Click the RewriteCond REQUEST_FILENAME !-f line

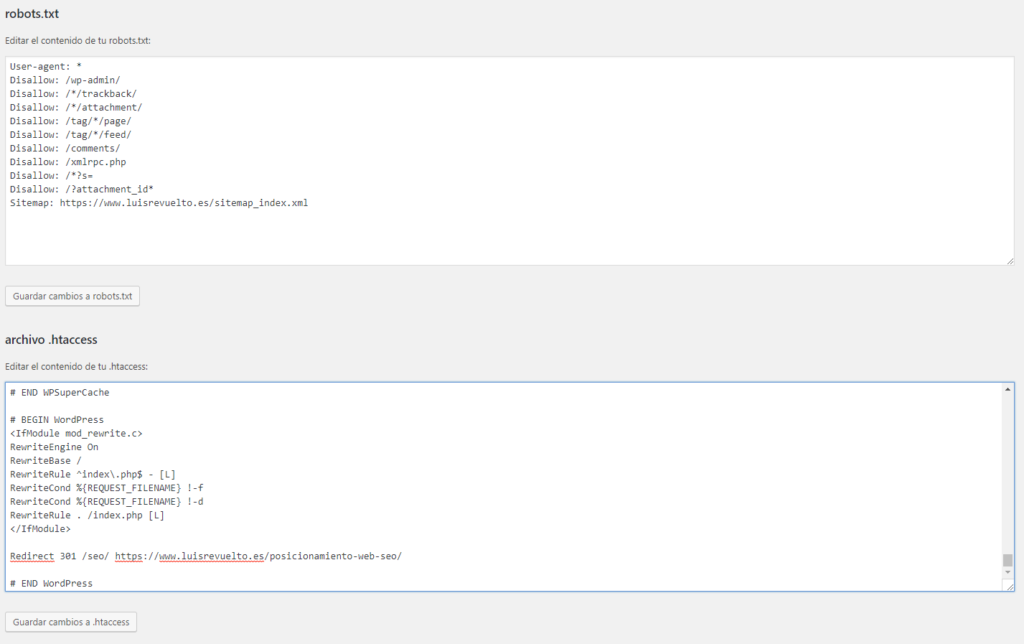tap(106, 488)
